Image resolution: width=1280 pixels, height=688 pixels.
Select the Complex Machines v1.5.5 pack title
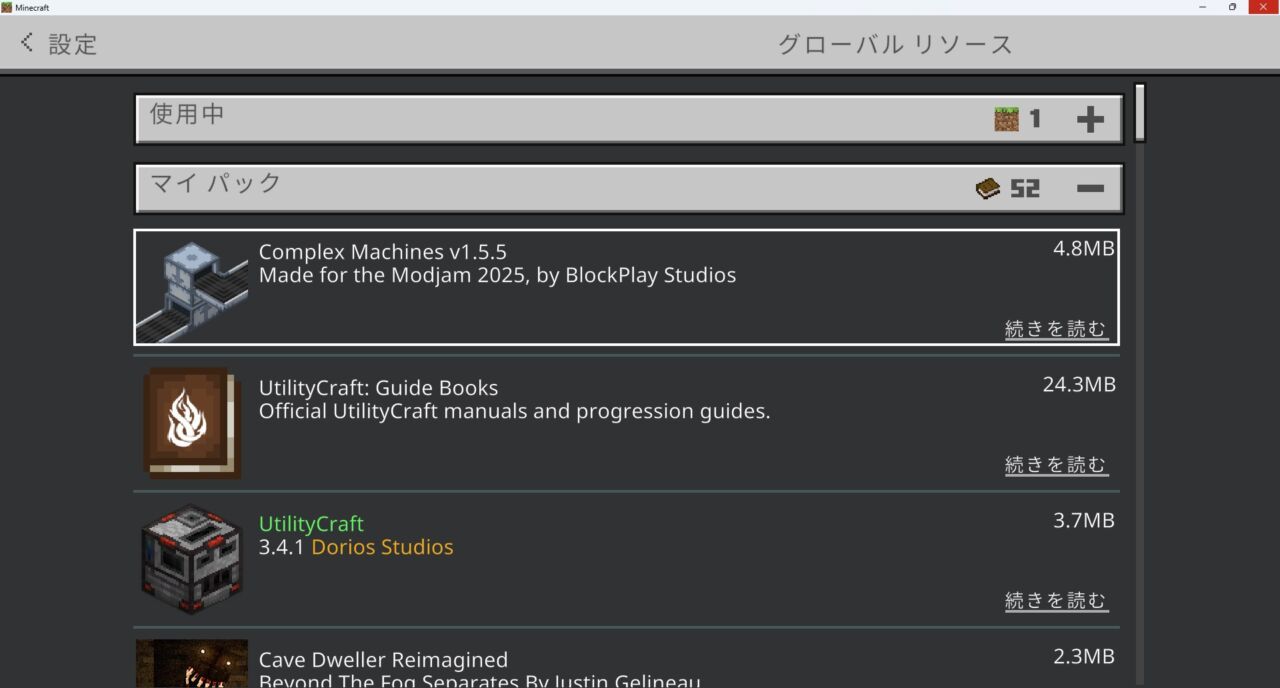pyautogui.click(x=382, y=252)
